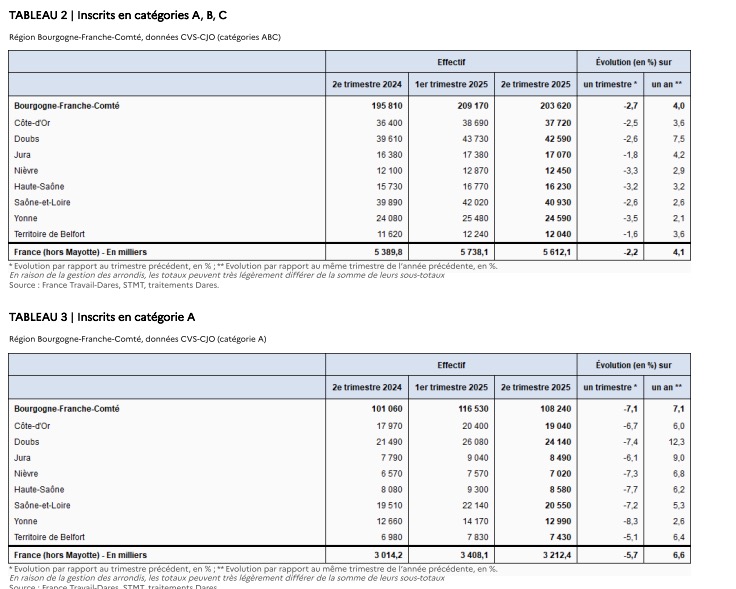
Task: Click Doubs value 43 730
Action: (x=475, y=139)
